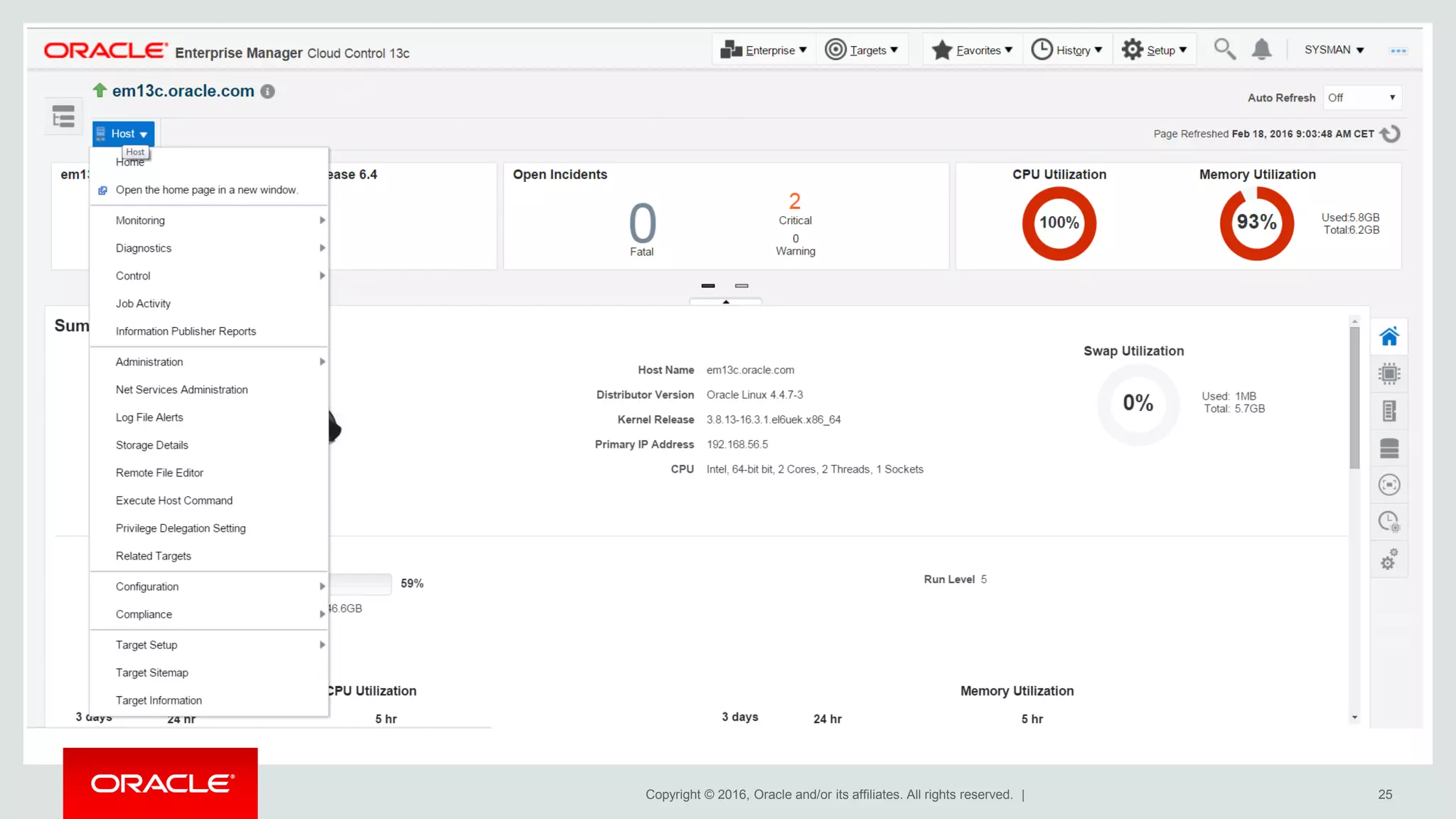The image size is (1456, 819).
Task: Click the Host menu button
Action: click(x=123, y=134)
